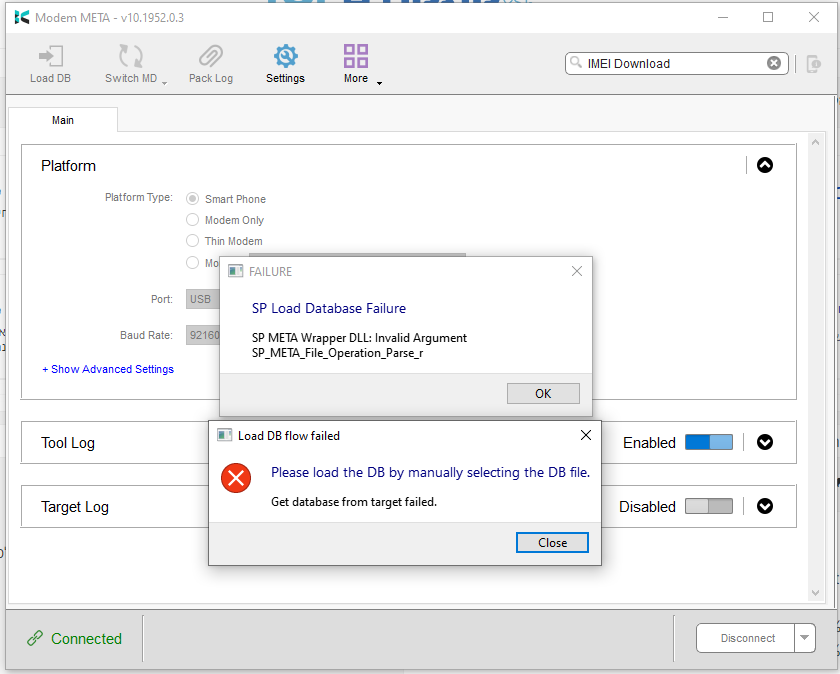Expand the Tool Log section
840x674 pixels.
[764, 442]
